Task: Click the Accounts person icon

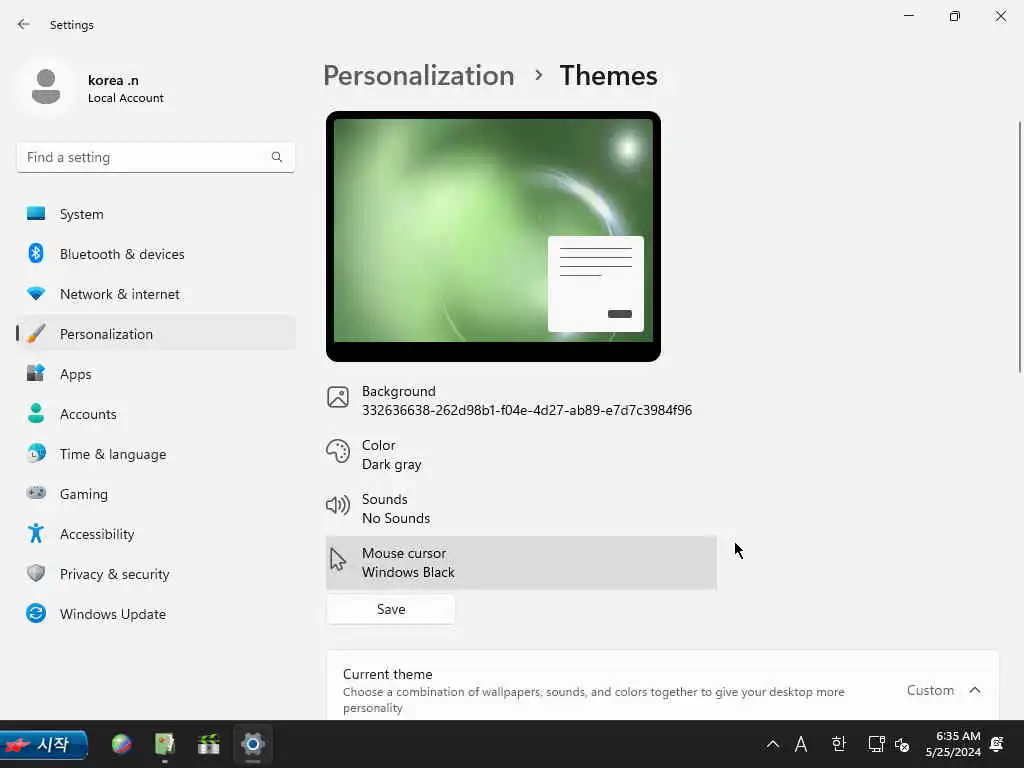Action: click(x=36, y=413)
